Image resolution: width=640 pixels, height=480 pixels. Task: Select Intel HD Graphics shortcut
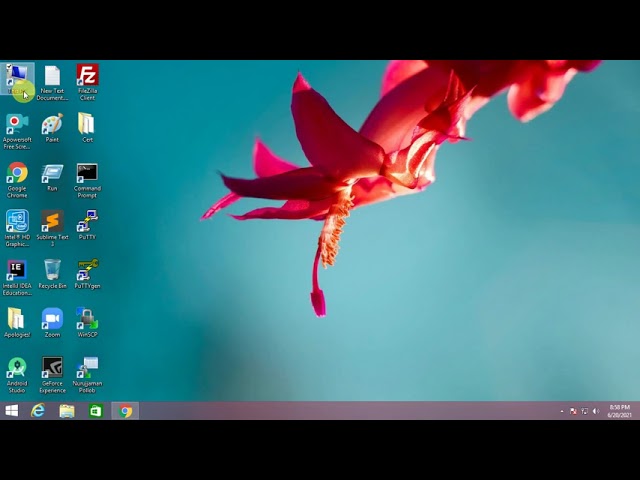(x=17, y=229)
